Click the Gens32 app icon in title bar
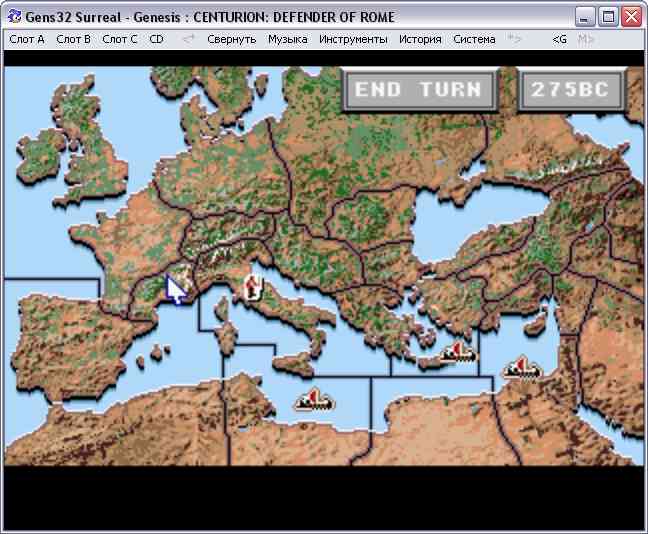 (x=14, y=17)
